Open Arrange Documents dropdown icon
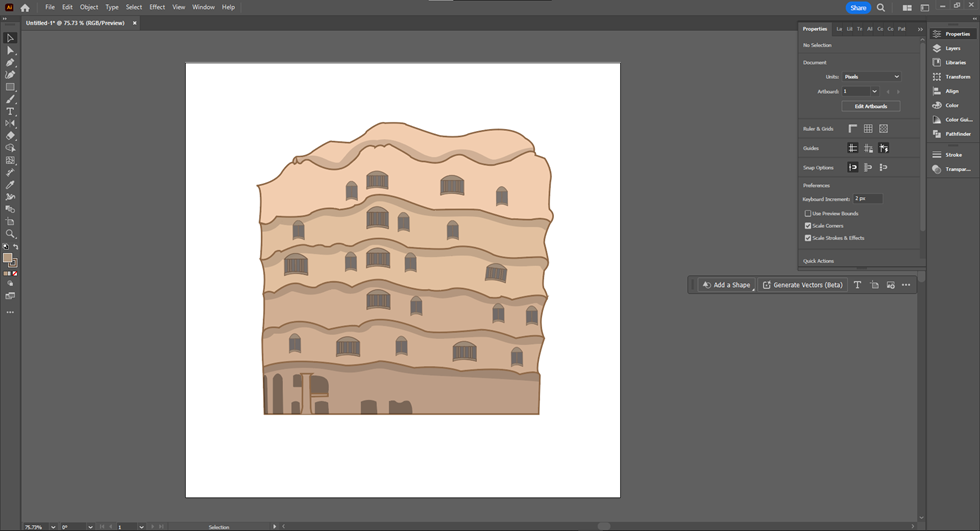980x531 pixels. pyautogui.click(x=907, y=7)
